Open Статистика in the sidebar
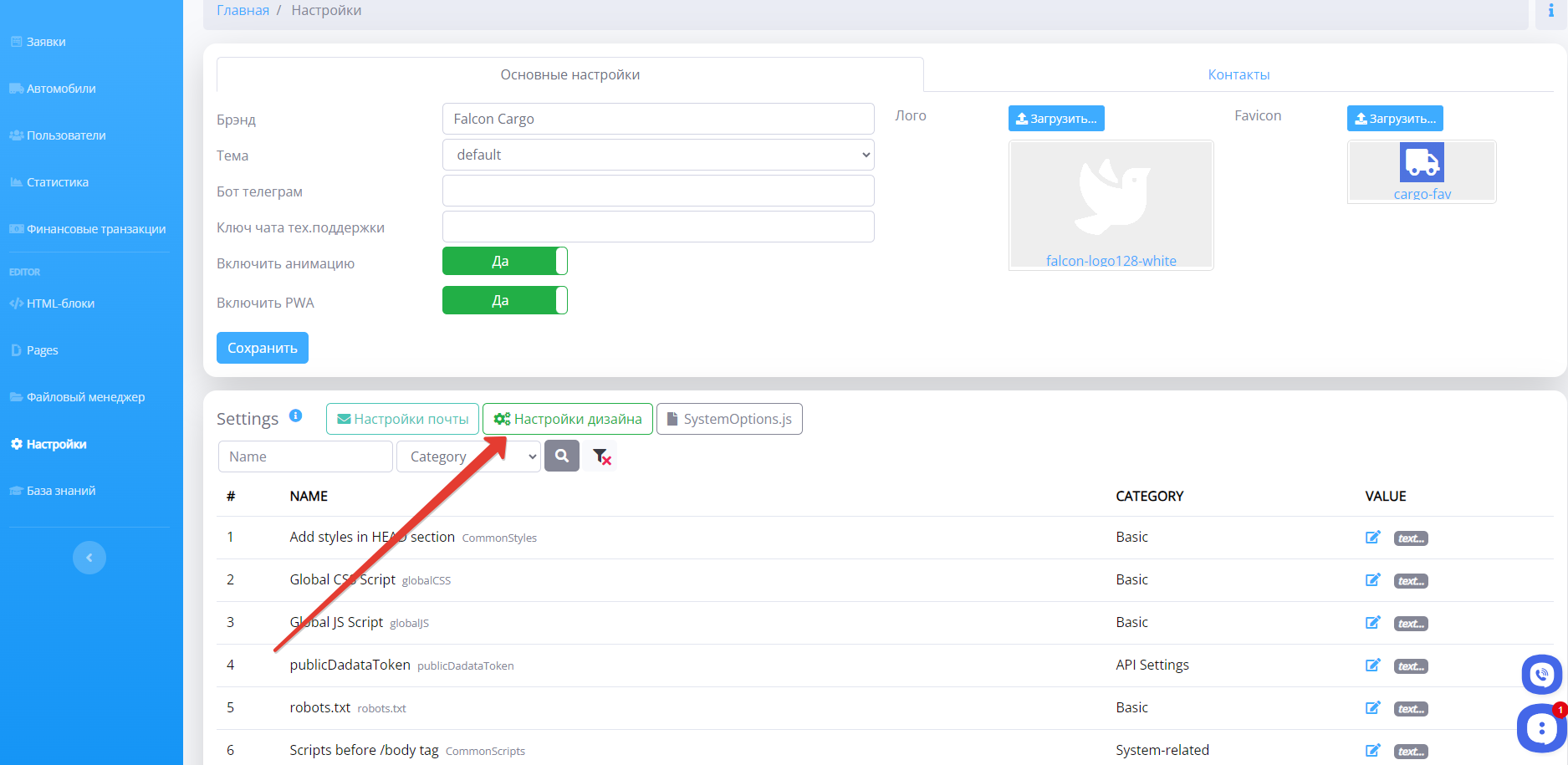This screenshot has width=1568, height=765. pyautogui.click(x=57, y=182)
